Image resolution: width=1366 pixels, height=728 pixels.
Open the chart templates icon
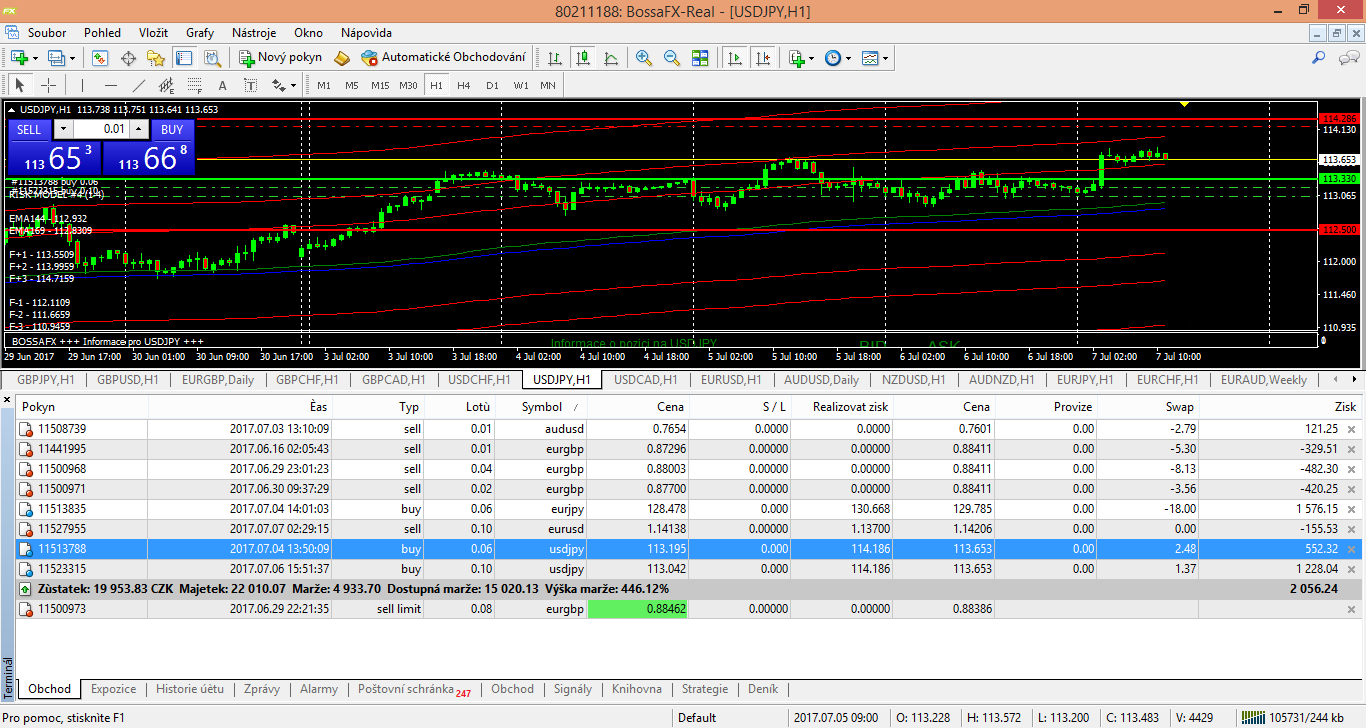(870, 58)
